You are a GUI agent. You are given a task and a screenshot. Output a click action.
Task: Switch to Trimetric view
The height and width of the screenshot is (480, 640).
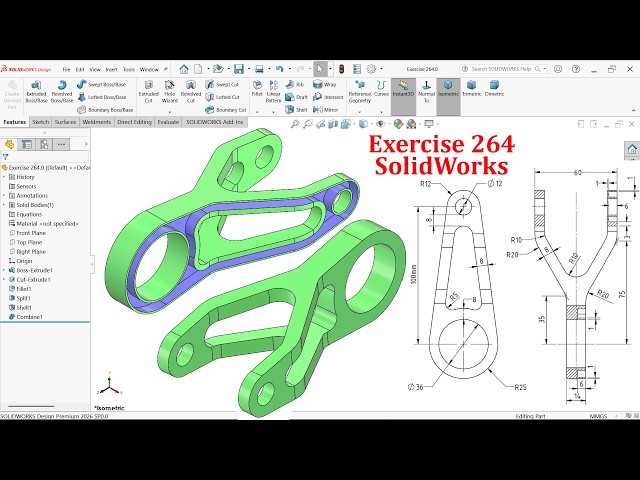471,89
